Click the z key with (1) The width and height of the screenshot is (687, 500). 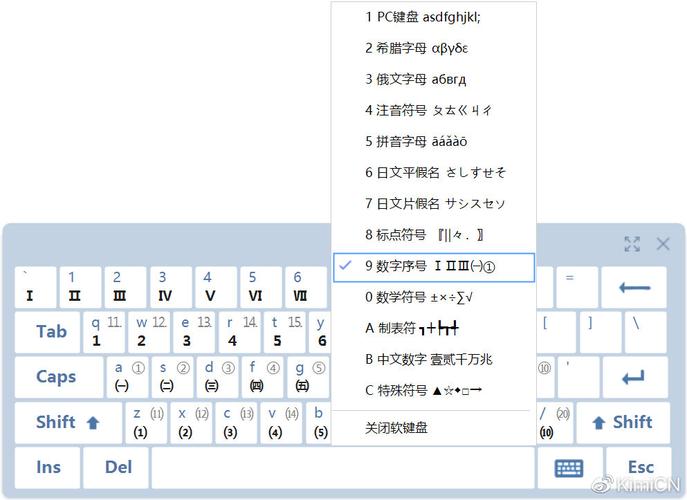coord(146,423)
